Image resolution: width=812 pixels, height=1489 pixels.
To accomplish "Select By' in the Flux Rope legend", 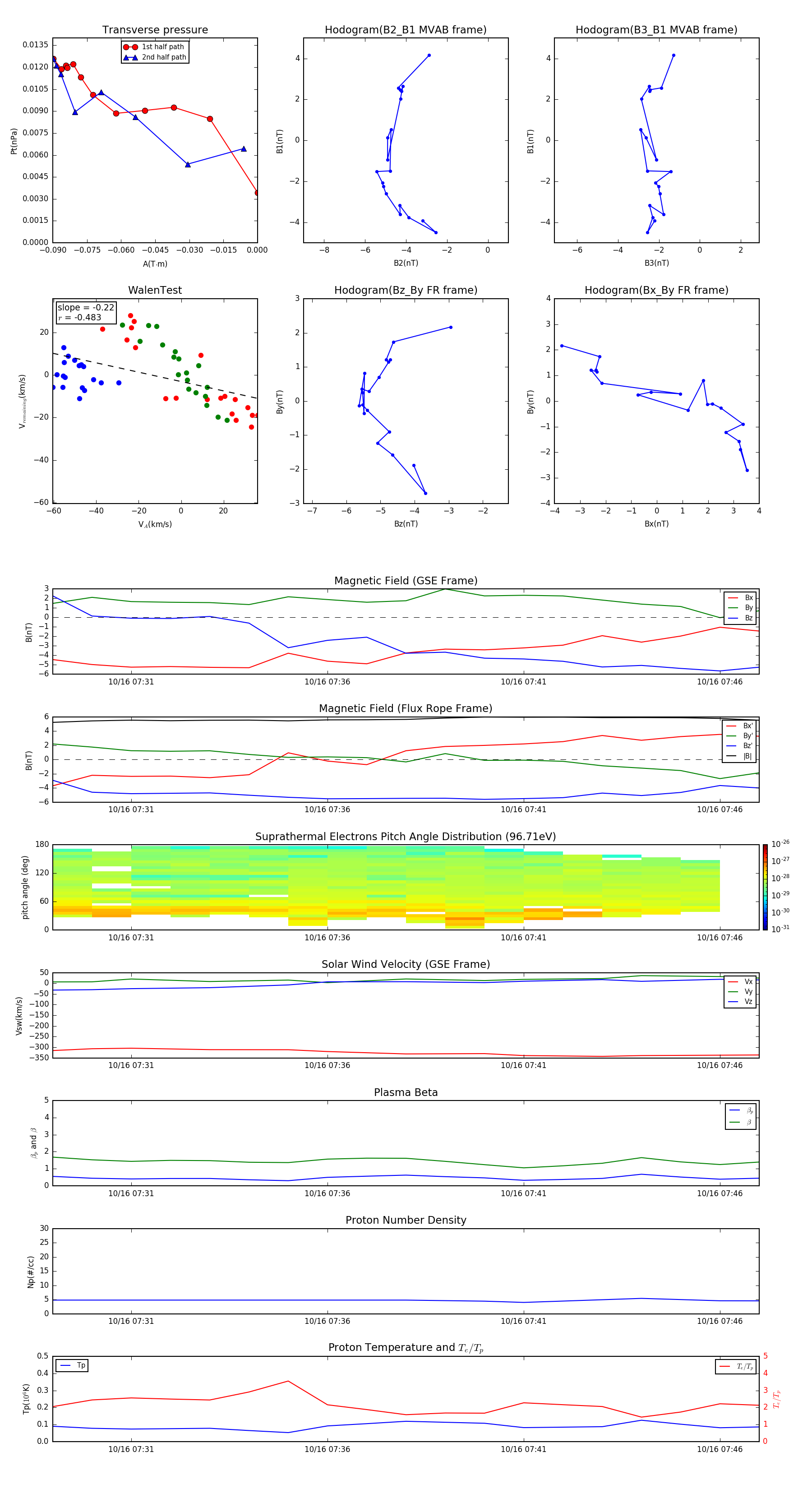I will [740, 736].
